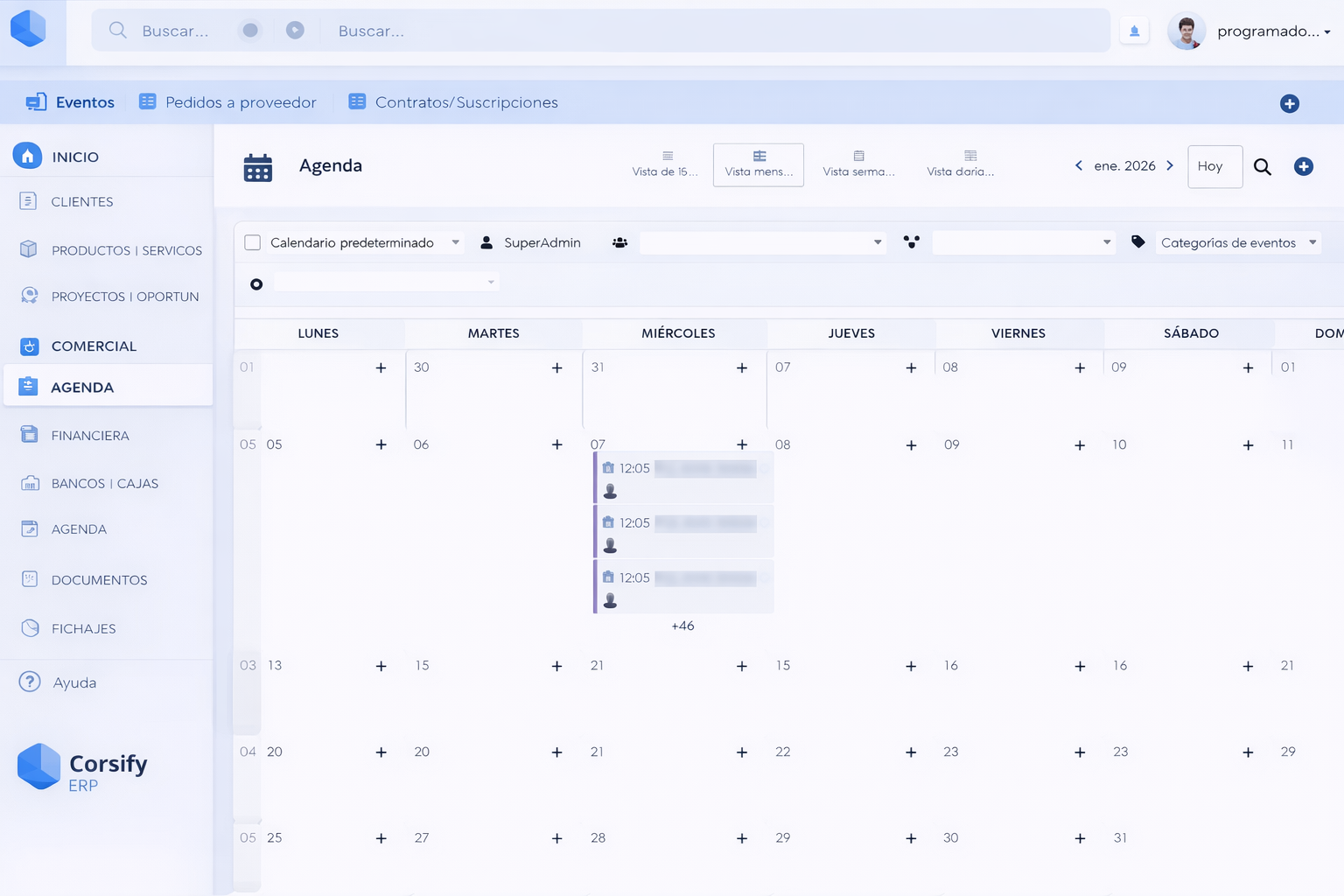
Task: Switch to the Pedidos a proveedor tab
Action: 228,102
